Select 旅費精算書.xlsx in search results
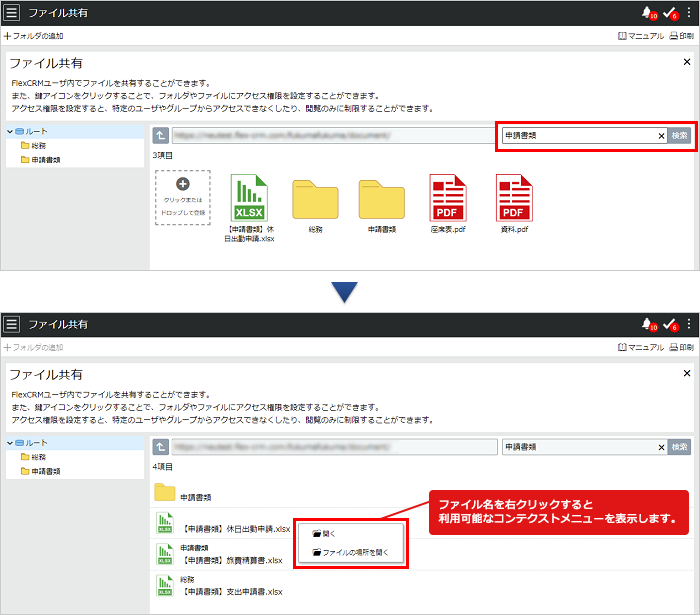This screenshot has width=700, height=615. click(232, 561)
